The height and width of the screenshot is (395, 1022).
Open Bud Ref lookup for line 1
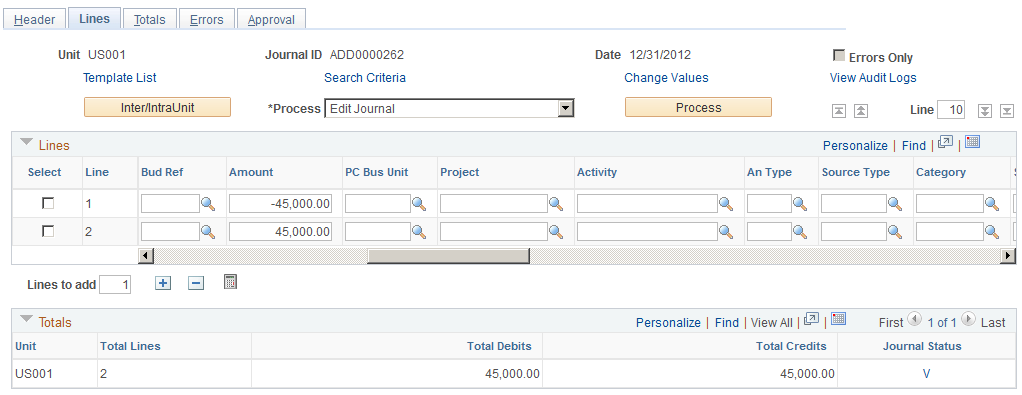click(208, 204)
